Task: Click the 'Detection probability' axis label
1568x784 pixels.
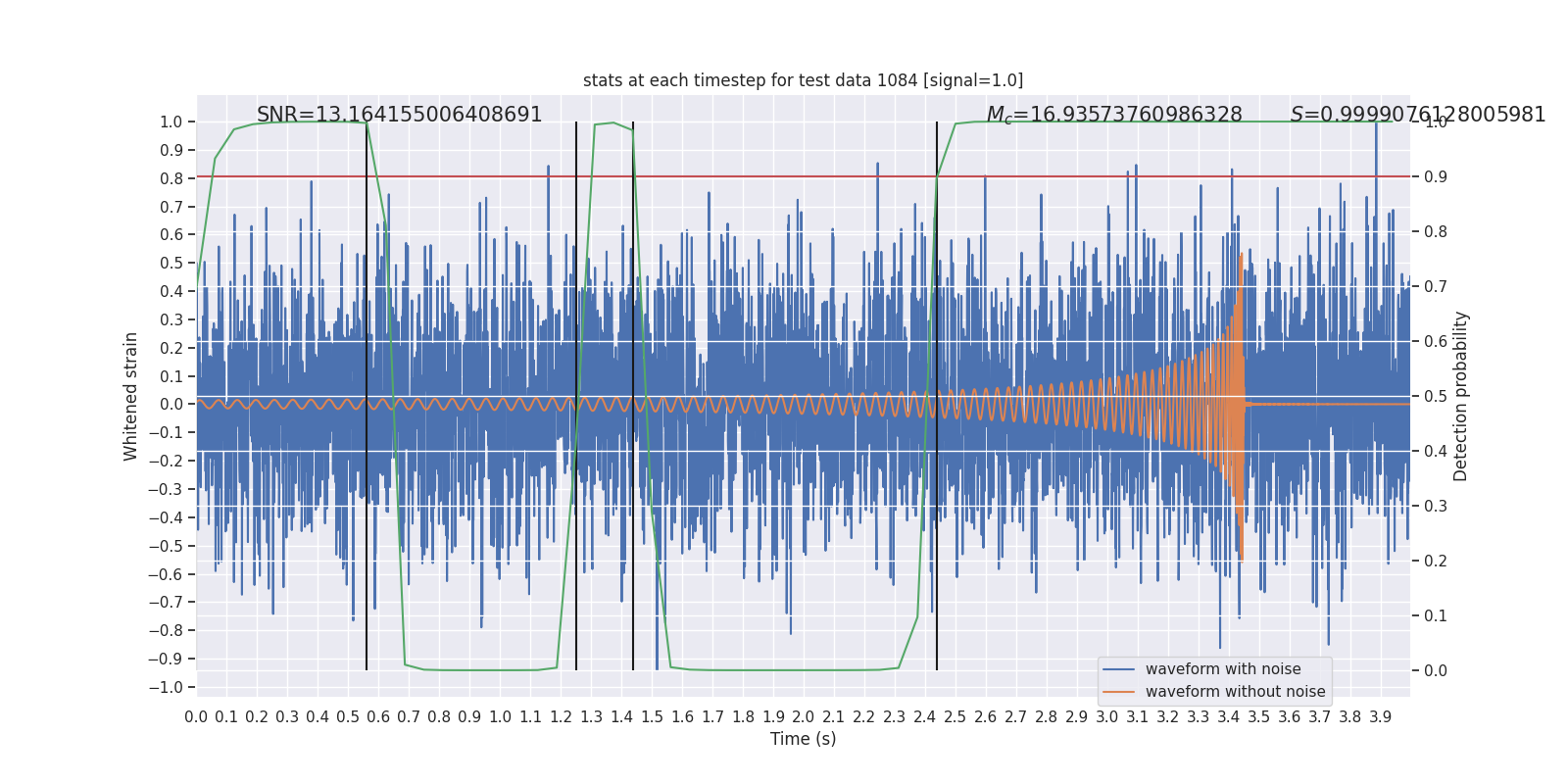Action: pyautogui.click(x=1461, y=396)
